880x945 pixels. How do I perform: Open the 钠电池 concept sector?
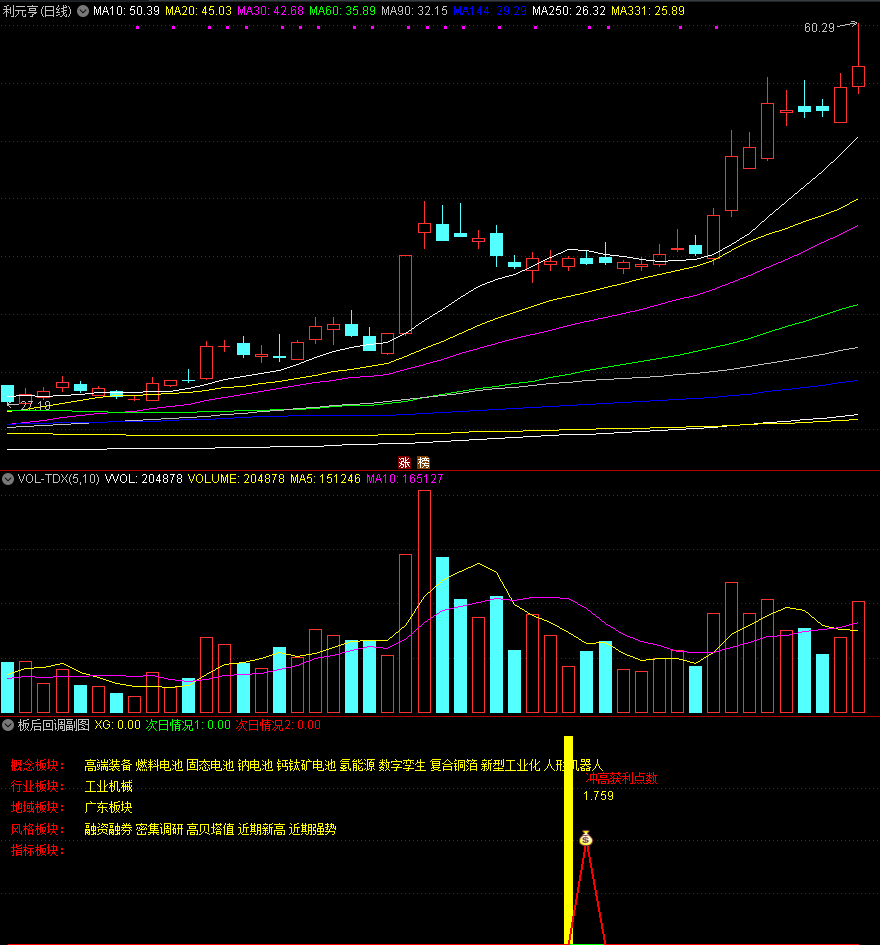pyautogui.click(x=255, y=766)
